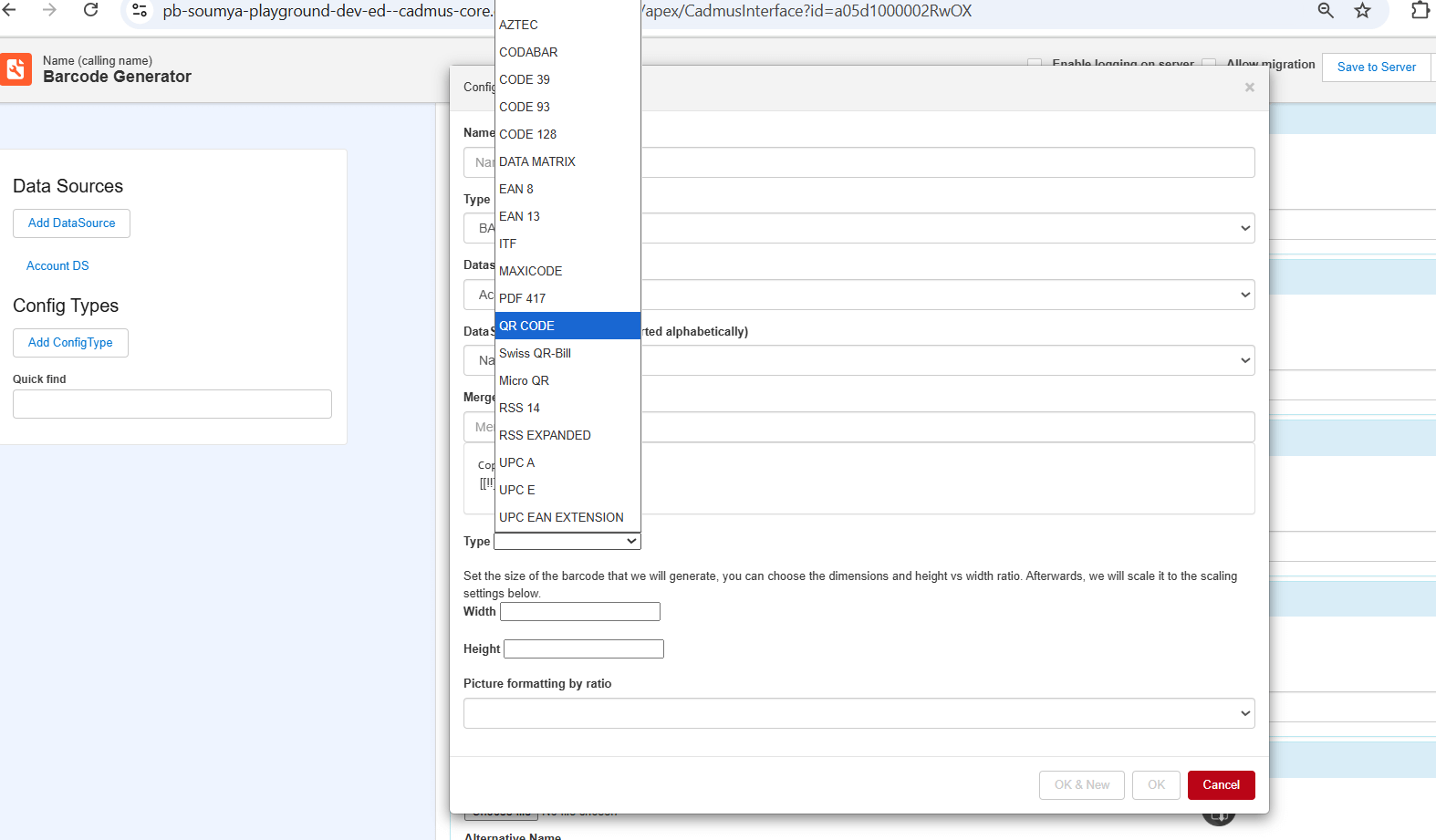Pick DATA MATRIX barcode type
Viewport: 1436px width, 840px height.
click(567, 161)
